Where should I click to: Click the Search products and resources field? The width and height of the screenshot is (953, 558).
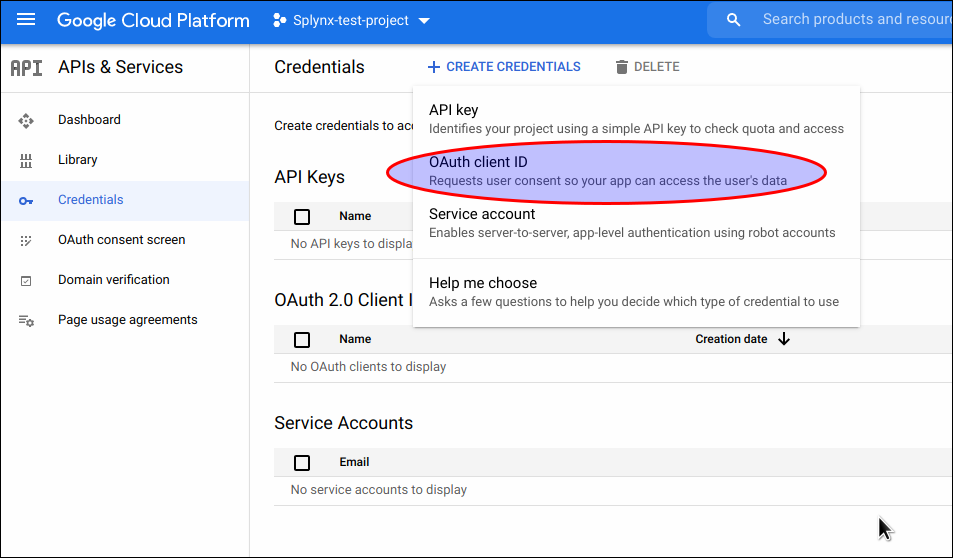(x=850, y=19)
